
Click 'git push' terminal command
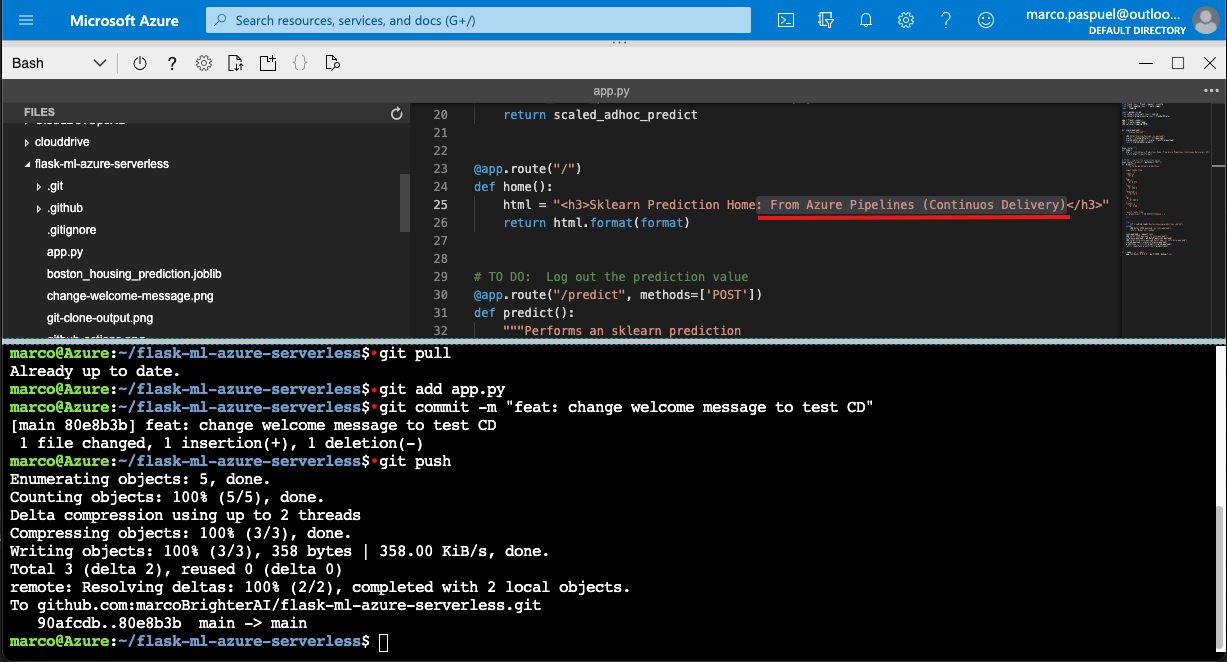[x=415, y=461]
